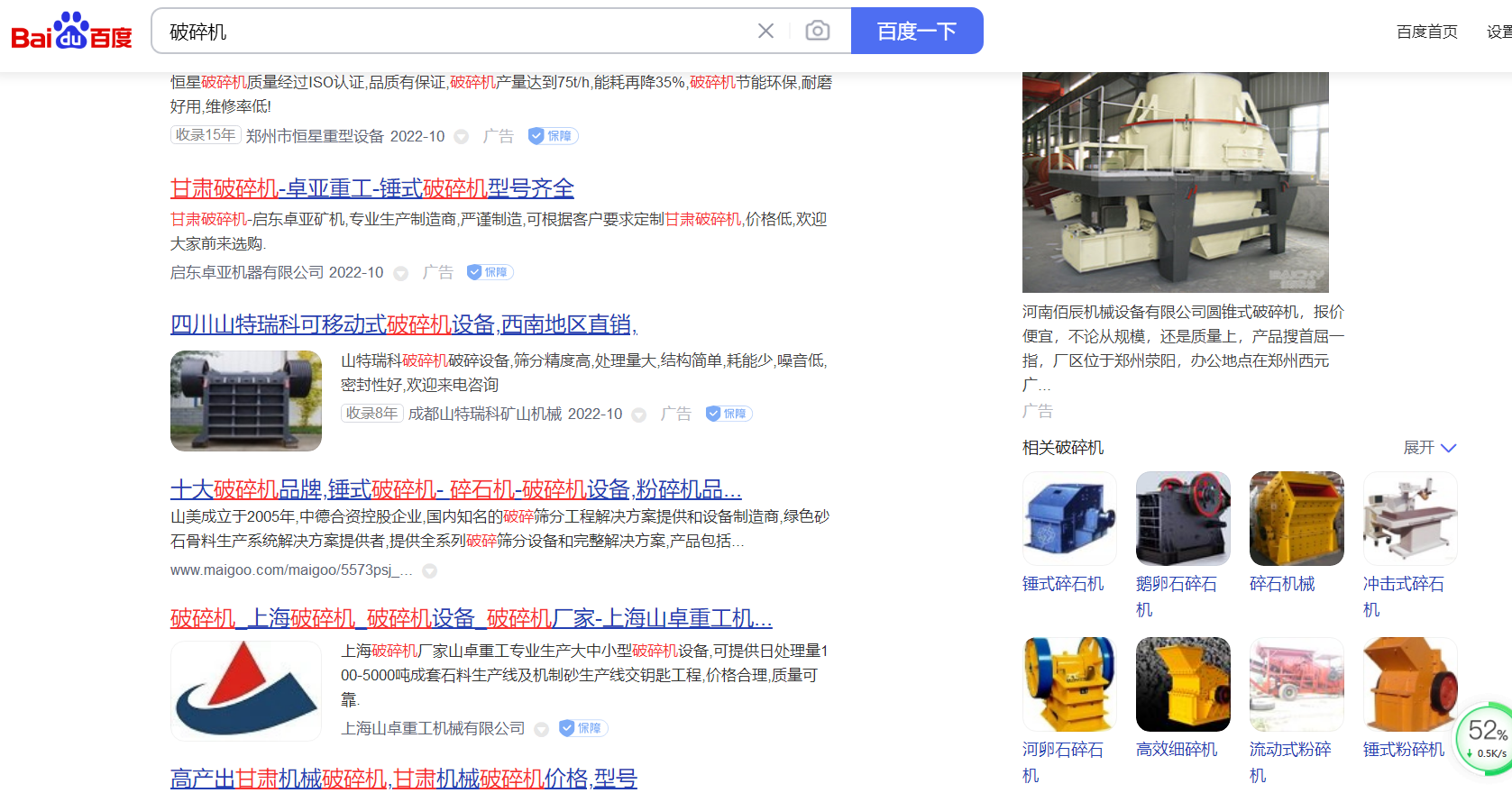The width and height of the screenshot is (1512, 802).
Task: Click the 百度一下 search button
Action: tap(917, 31)
